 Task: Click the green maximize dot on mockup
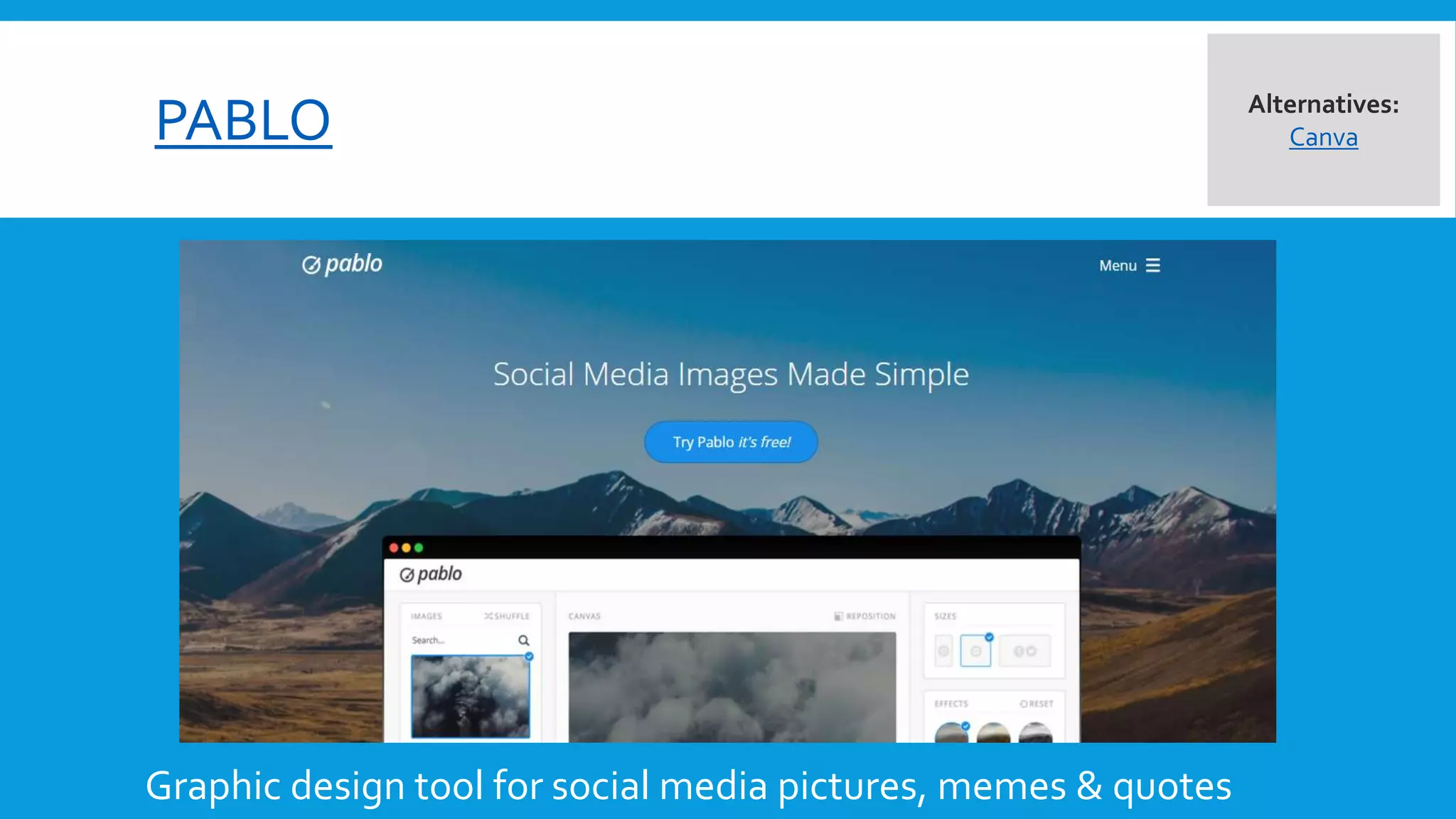(x=419, y=547)
